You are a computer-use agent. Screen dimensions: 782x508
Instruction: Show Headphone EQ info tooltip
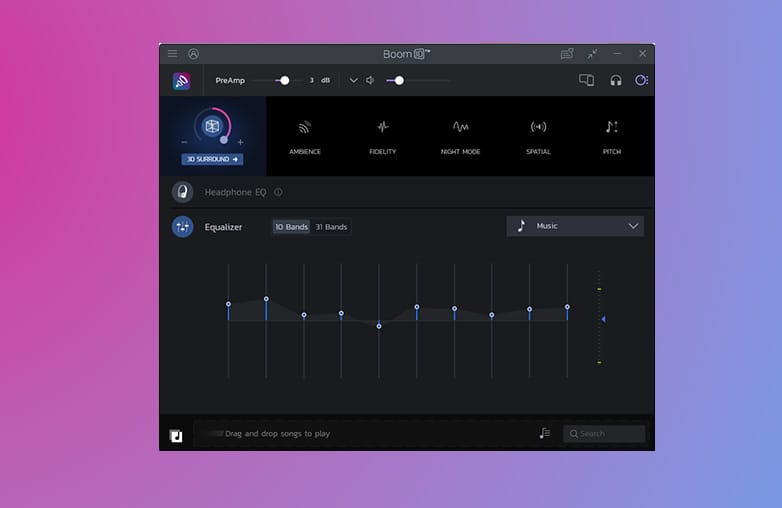point(278,192)
